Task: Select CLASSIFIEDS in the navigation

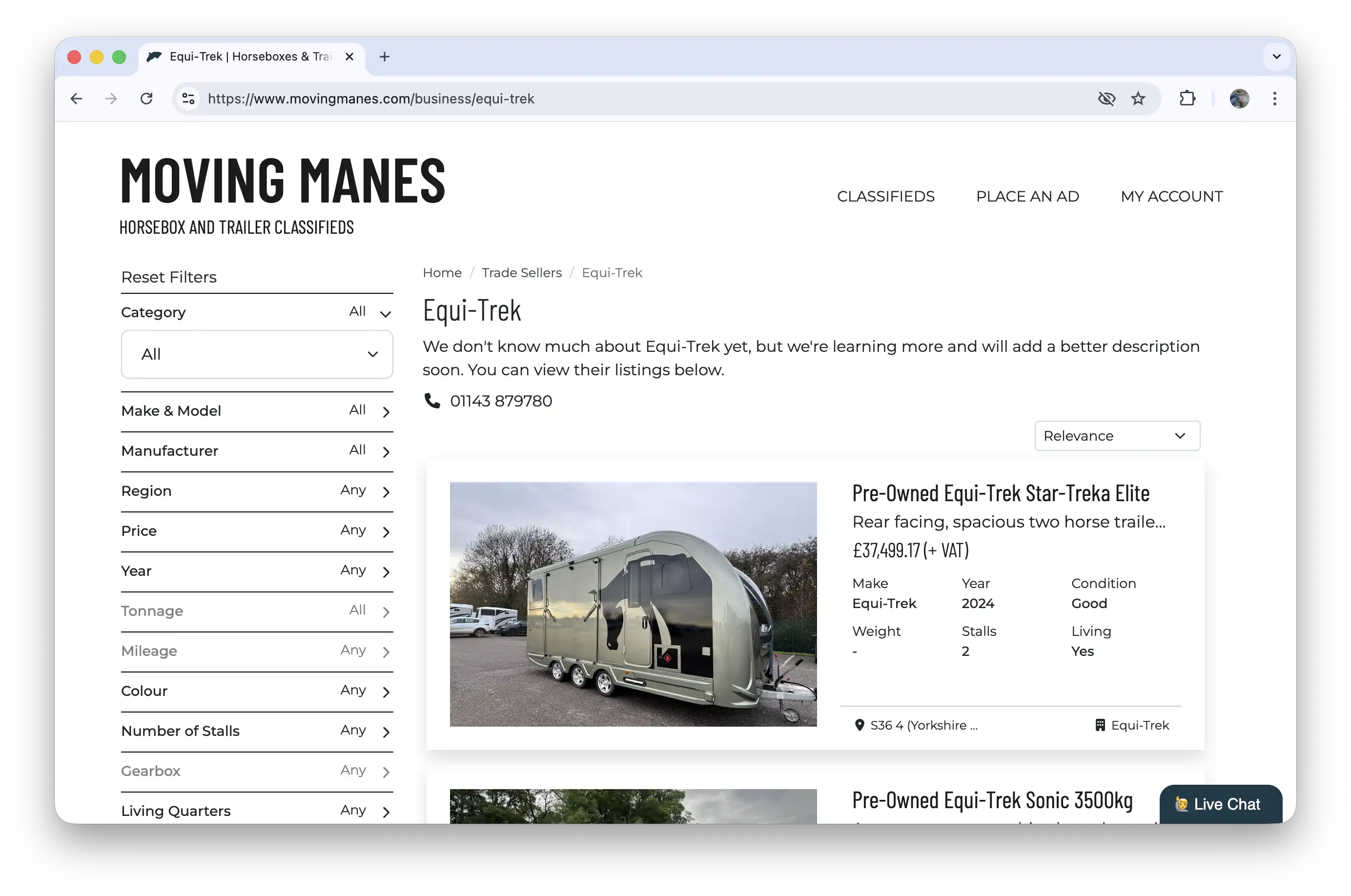Action: coord(885,196)
